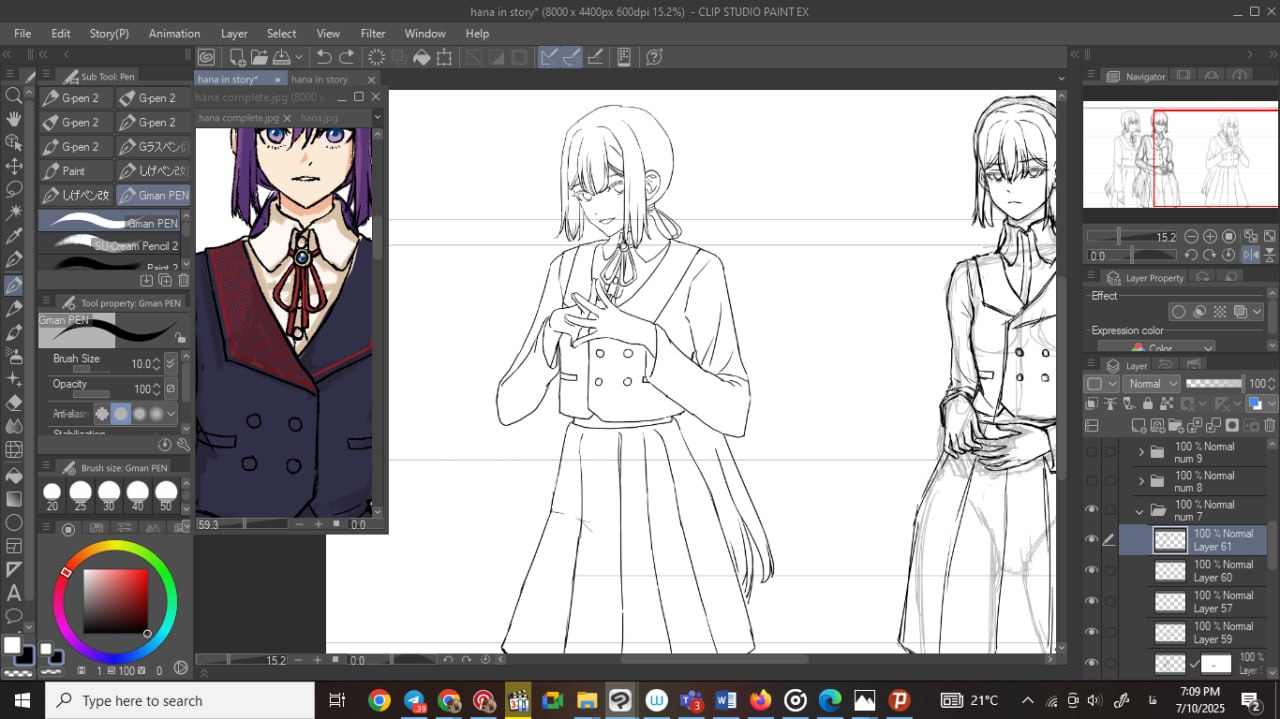This screenshot has width=1280, height=719.
Task: Select the Eraser tool
Action: click(14, 403)
